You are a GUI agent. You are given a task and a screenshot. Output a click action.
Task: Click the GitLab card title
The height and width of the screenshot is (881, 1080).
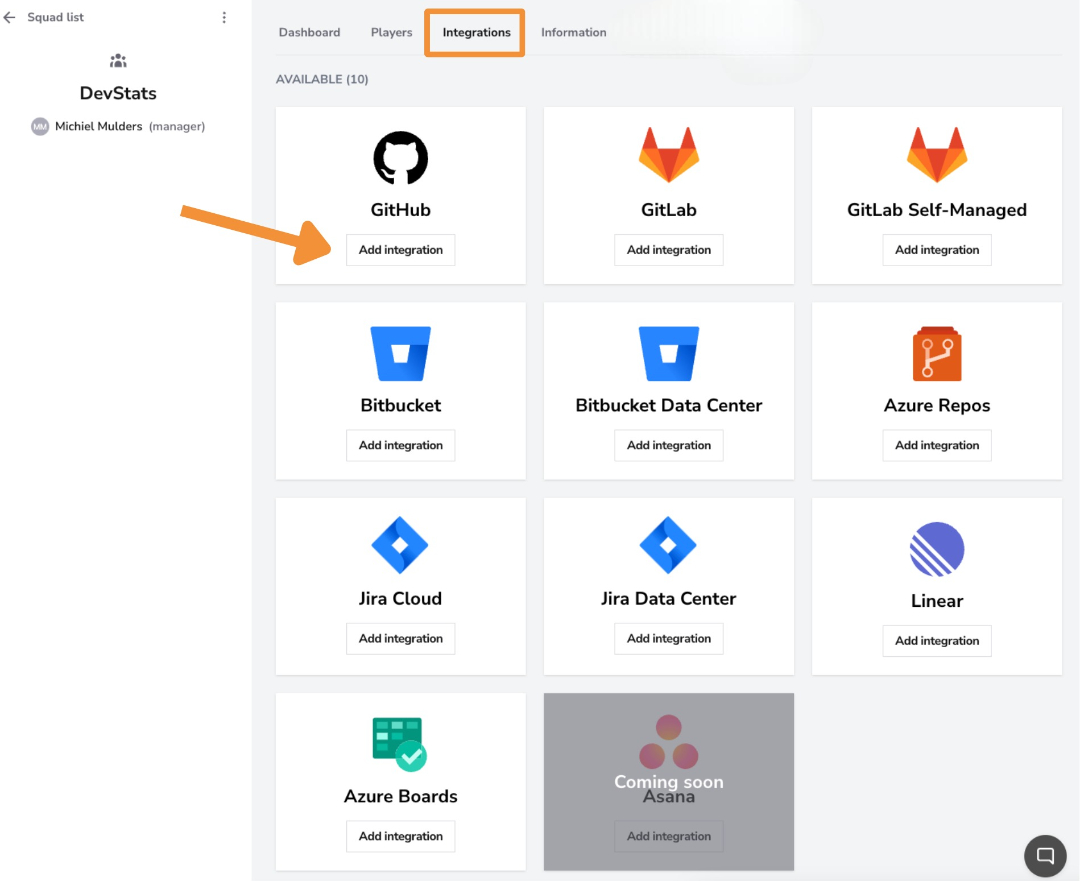pyautogui.click(x=669, y=210)
